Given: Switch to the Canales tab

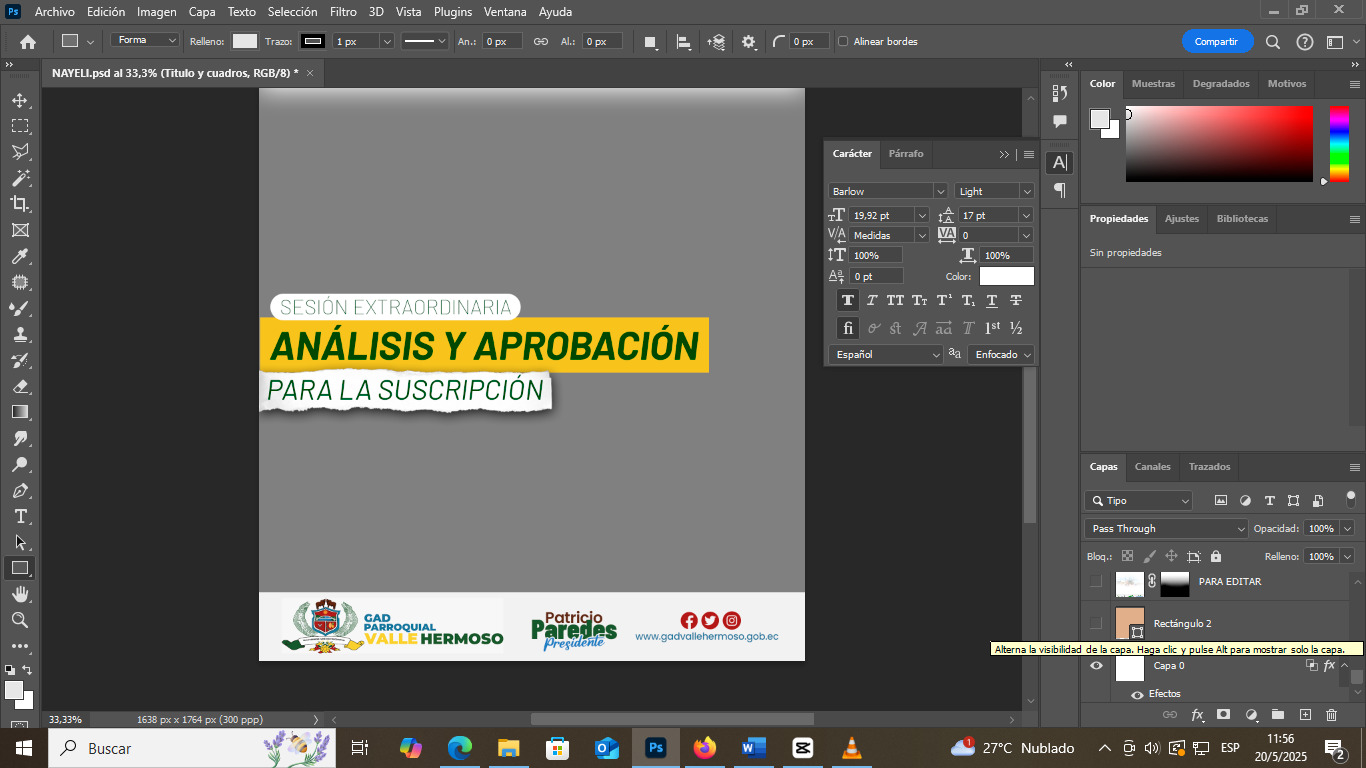Looking at the screenshot, I should (x=1152, y=467).
